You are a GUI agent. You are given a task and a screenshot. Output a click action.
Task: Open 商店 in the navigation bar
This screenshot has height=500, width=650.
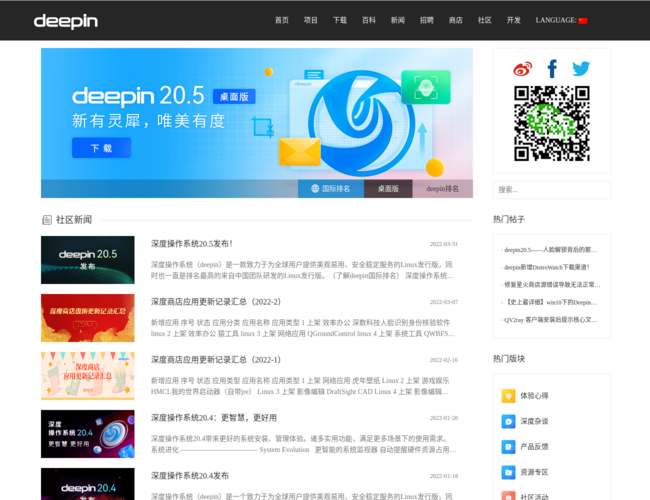456,20
